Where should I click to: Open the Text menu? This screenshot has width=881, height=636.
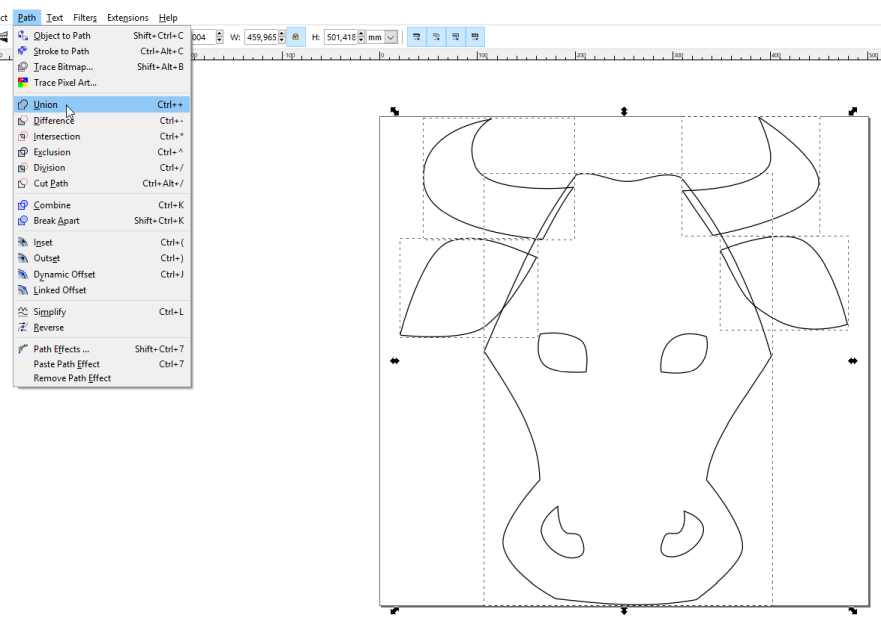[55, 17]
